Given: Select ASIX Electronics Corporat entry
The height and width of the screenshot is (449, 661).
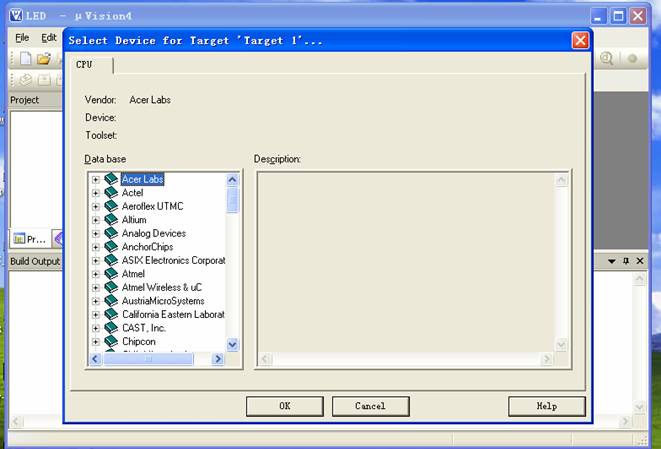Looking at the screenshot, I should click(173, 260).
